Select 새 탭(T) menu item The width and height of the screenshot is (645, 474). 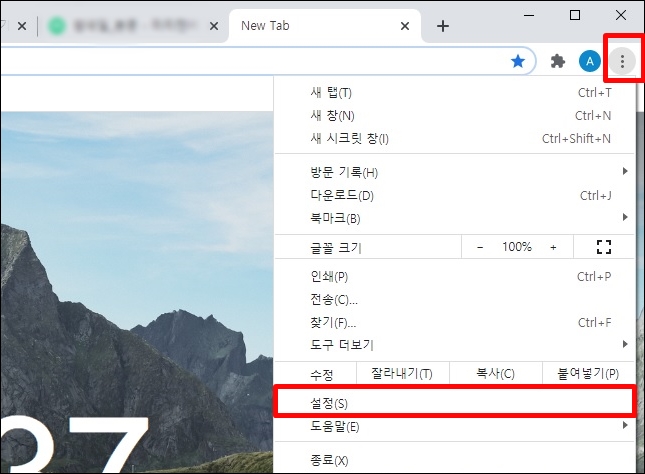coord(455,93)
